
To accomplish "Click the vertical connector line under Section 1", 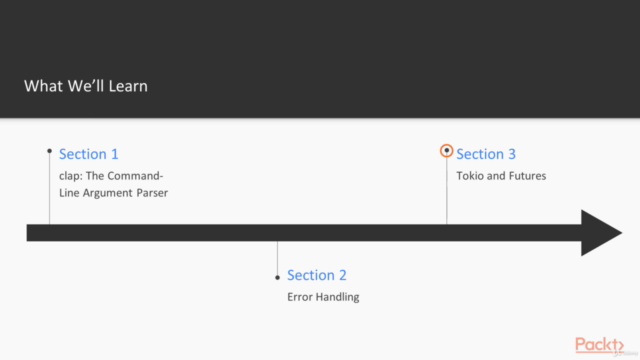I will coord(49,189).
